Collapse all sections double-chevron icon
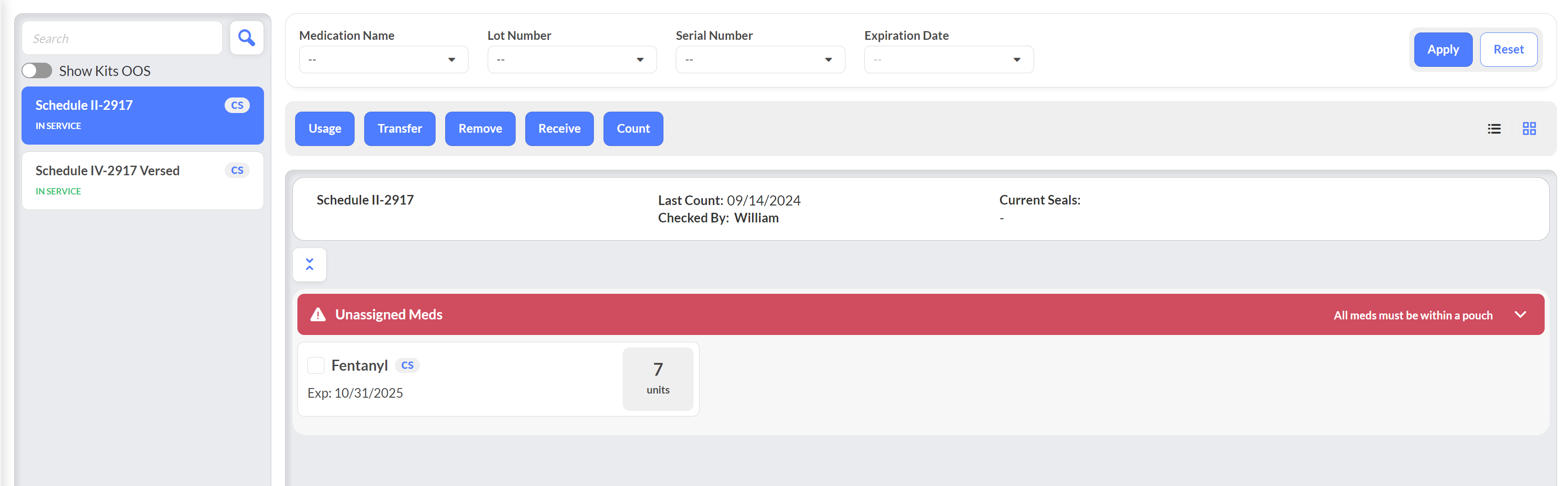The height and width of the screenshot is (486, 1568). (x=309, y=265)
